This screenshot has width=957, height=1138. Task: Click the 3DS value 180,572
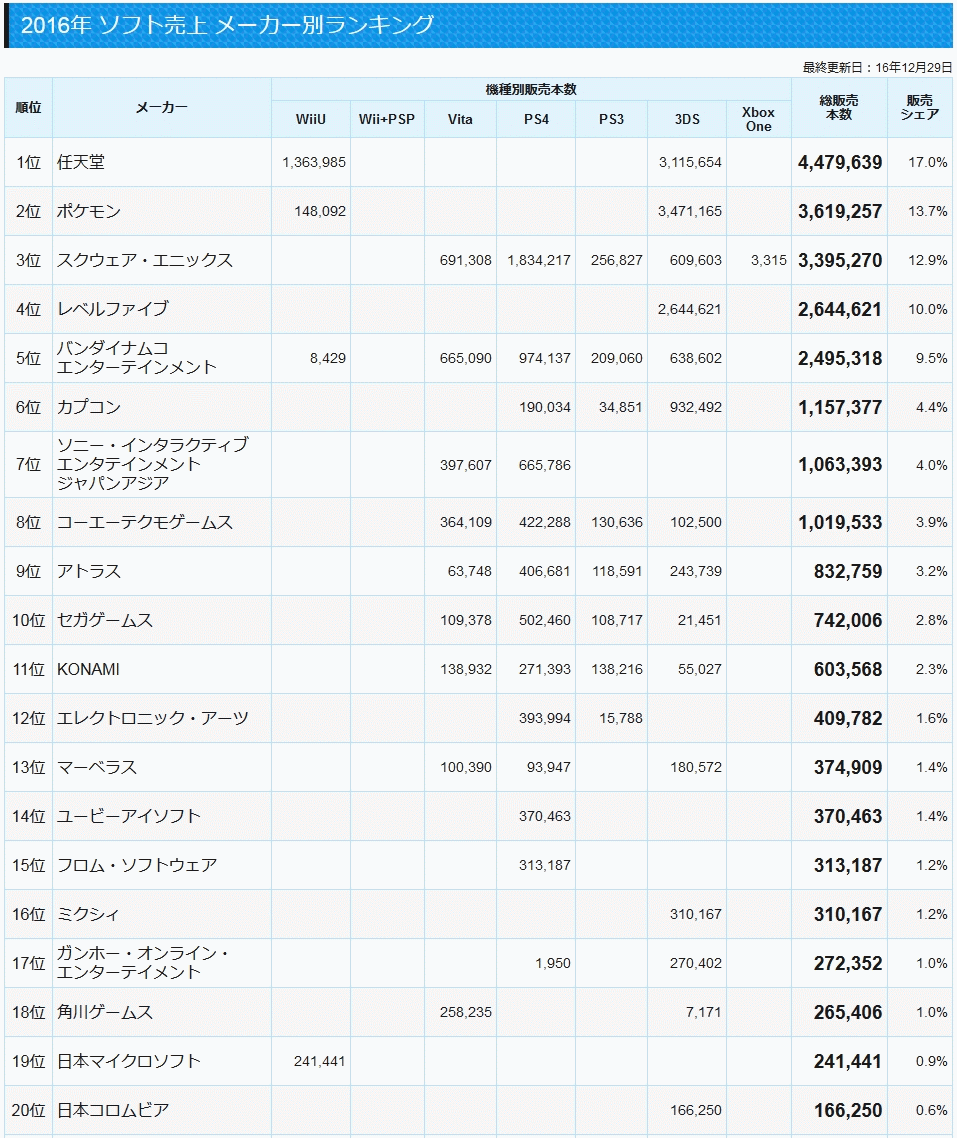[696, 767]
